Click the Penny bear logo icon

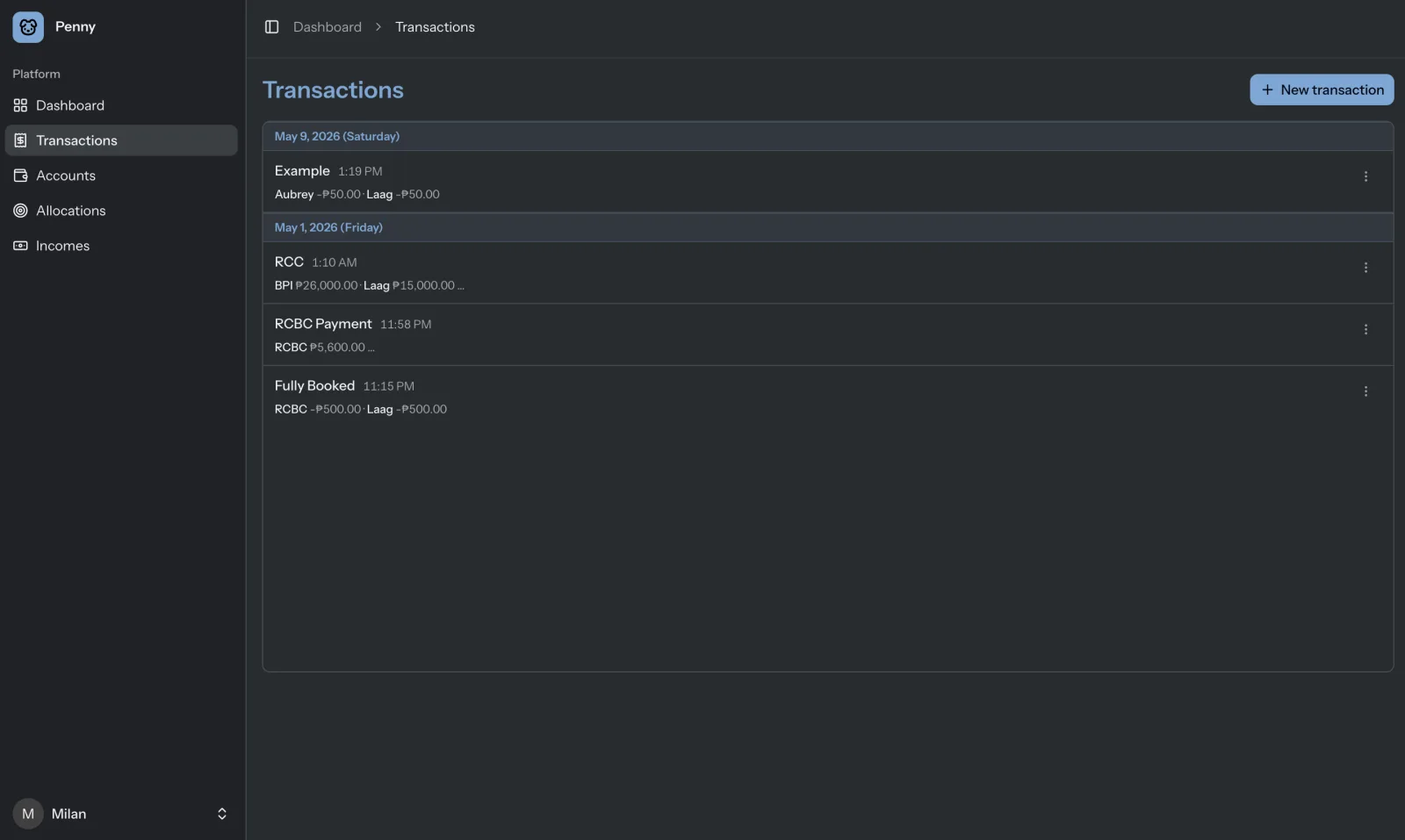click(28, 27)
